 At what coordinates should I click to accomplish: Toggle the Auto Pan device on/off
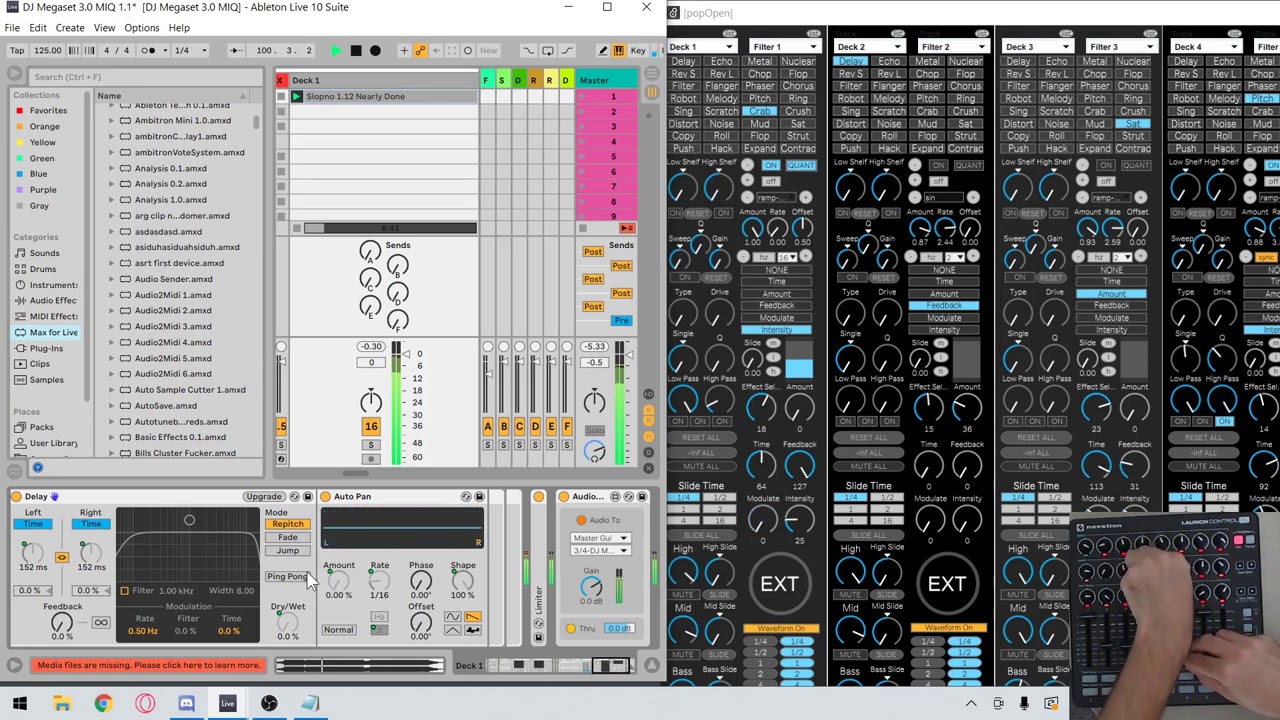(327, 496)
